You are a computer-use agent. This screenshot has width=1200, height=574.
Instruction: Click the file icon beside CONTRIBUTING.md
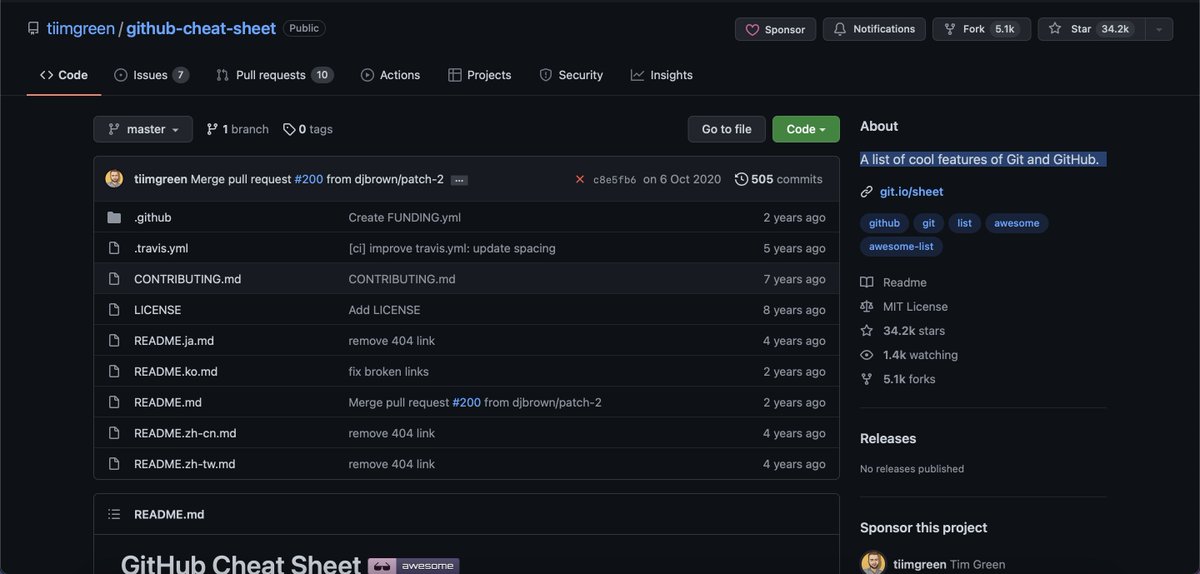(114, 279)
